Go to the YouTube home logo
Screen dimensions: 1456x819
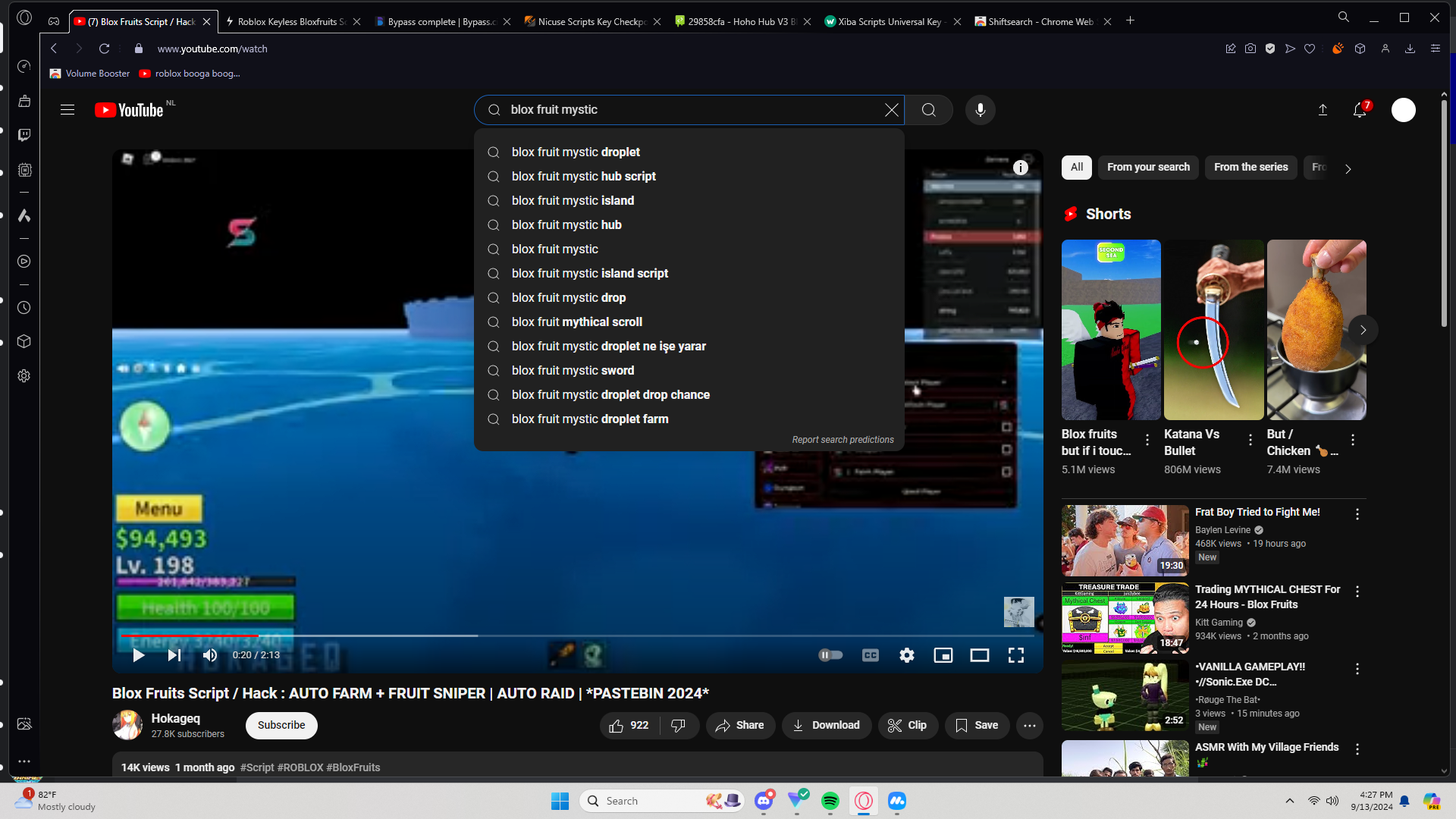tap(129, 110)
